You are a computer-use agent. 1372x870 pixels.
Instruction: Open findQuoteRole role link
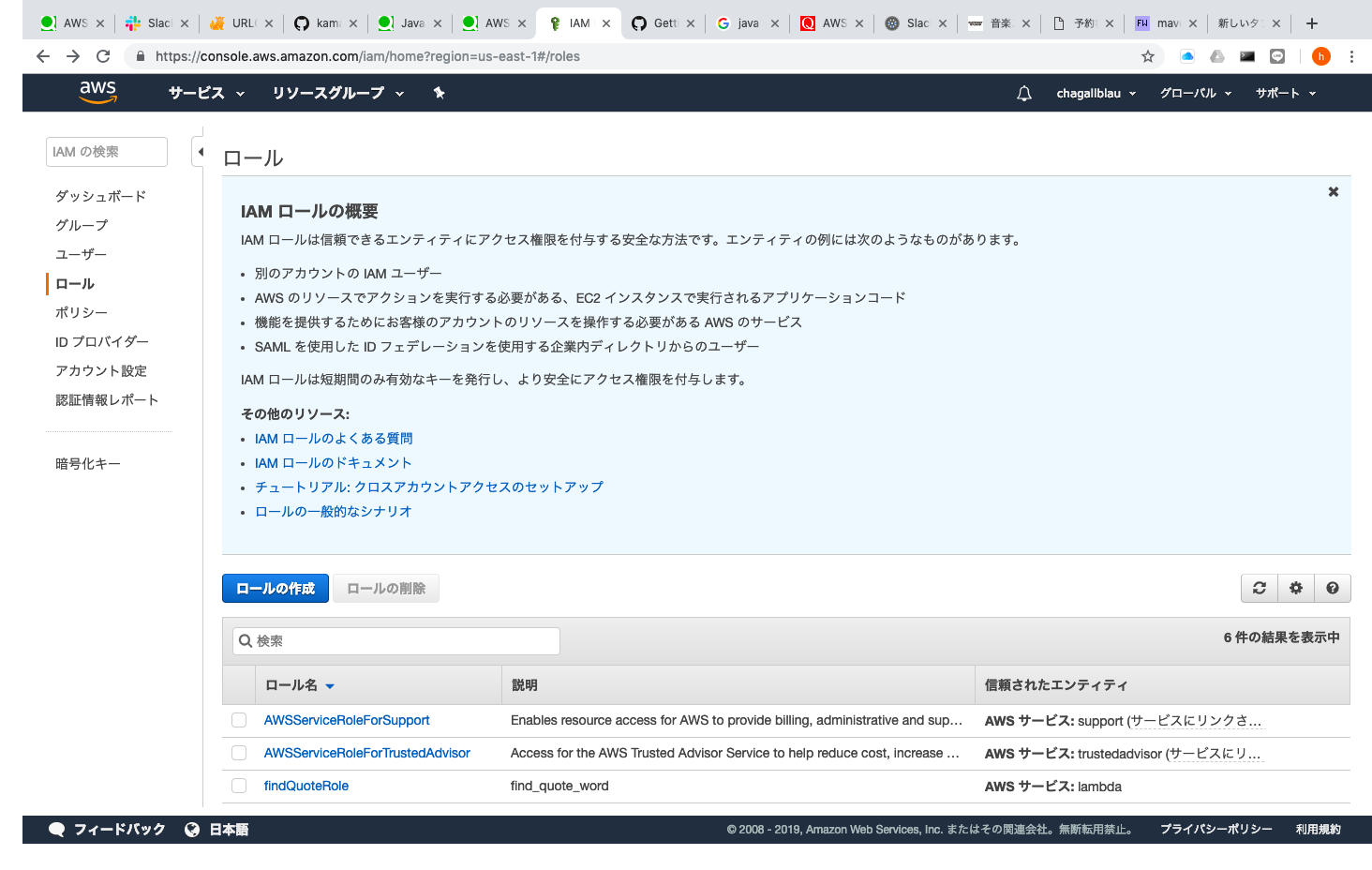point(306,786)
